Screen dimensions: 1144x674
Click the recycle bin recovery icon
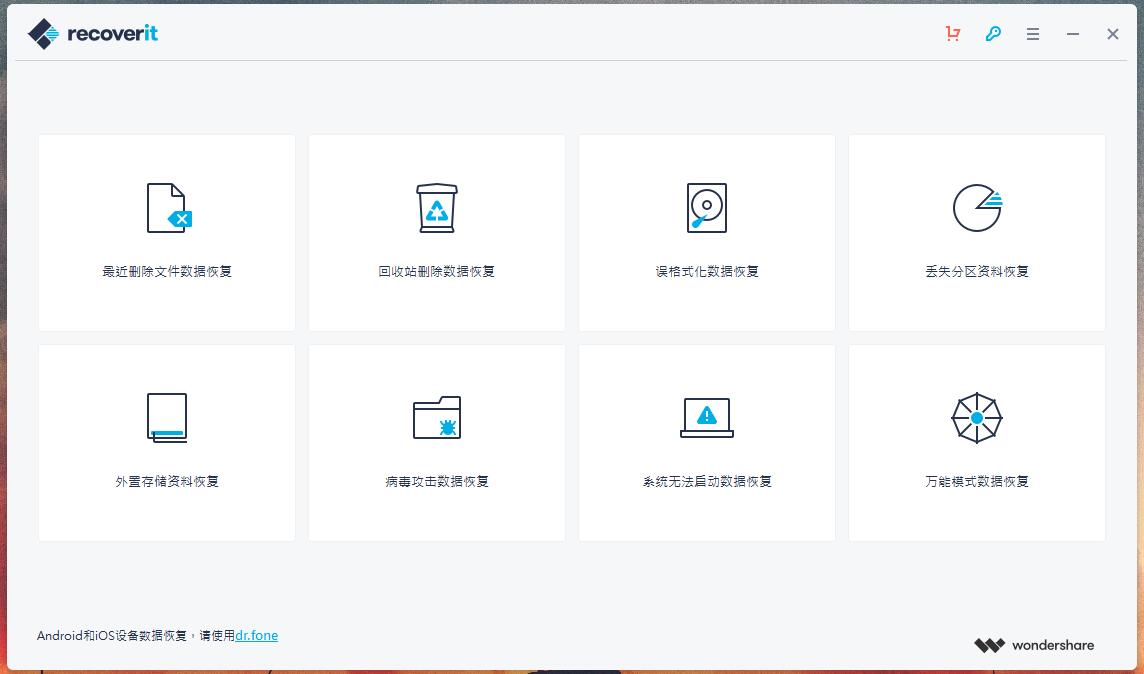pyautogui.click(x=437, y=208)
